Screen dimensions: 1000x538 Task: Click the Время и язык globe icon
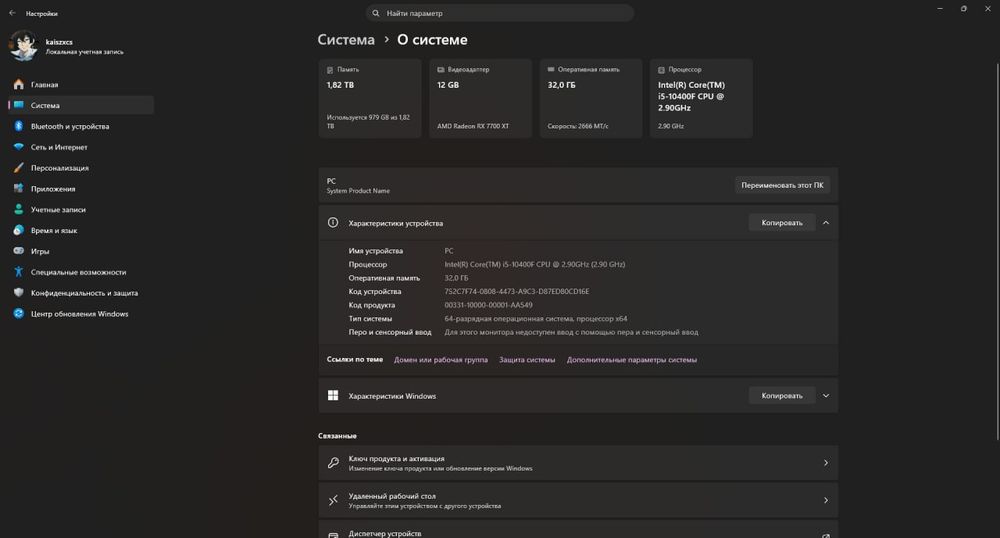pyautogui.click(x=18, y=230)
